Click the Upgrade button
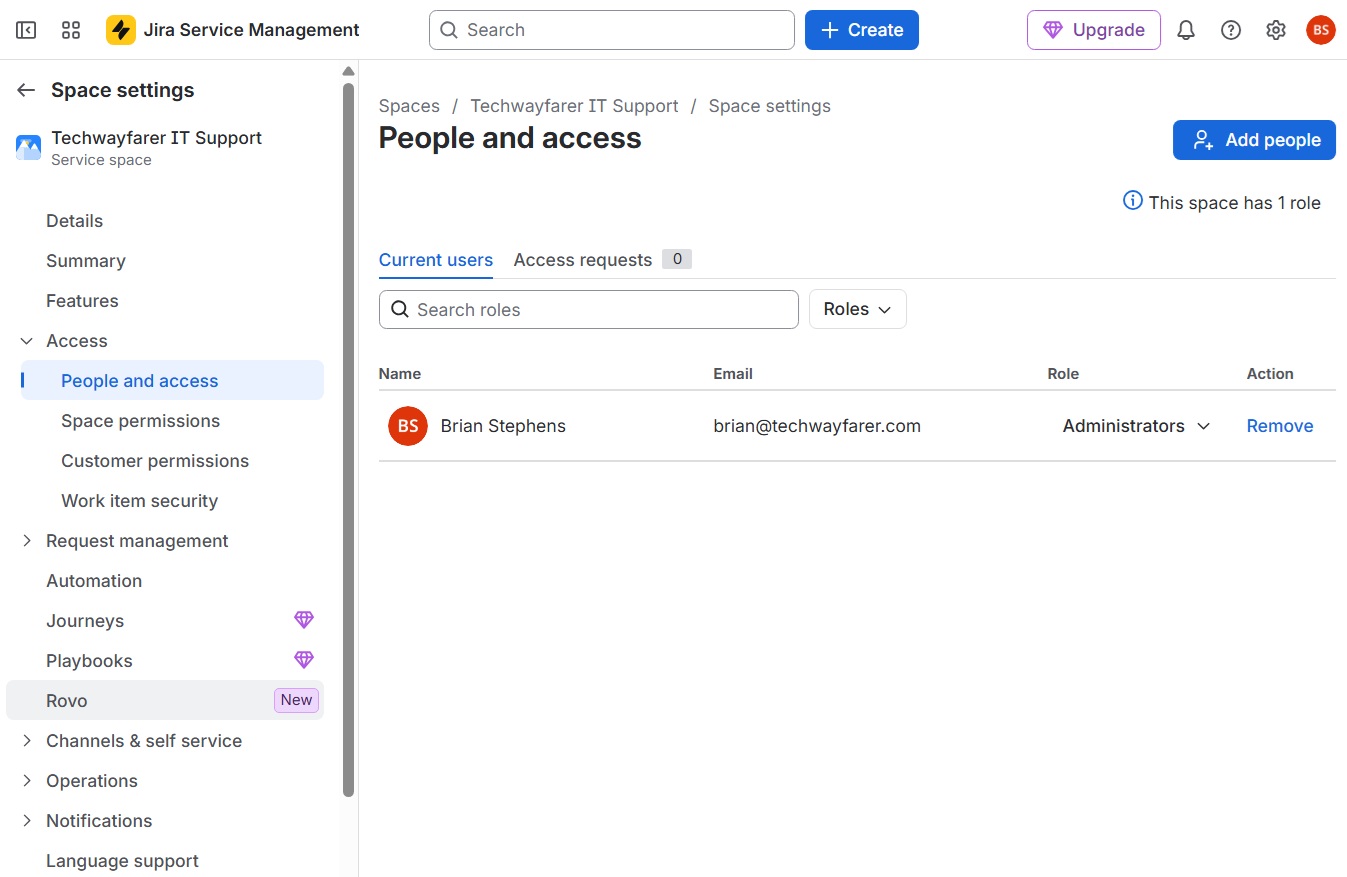 pos(1094,30)
